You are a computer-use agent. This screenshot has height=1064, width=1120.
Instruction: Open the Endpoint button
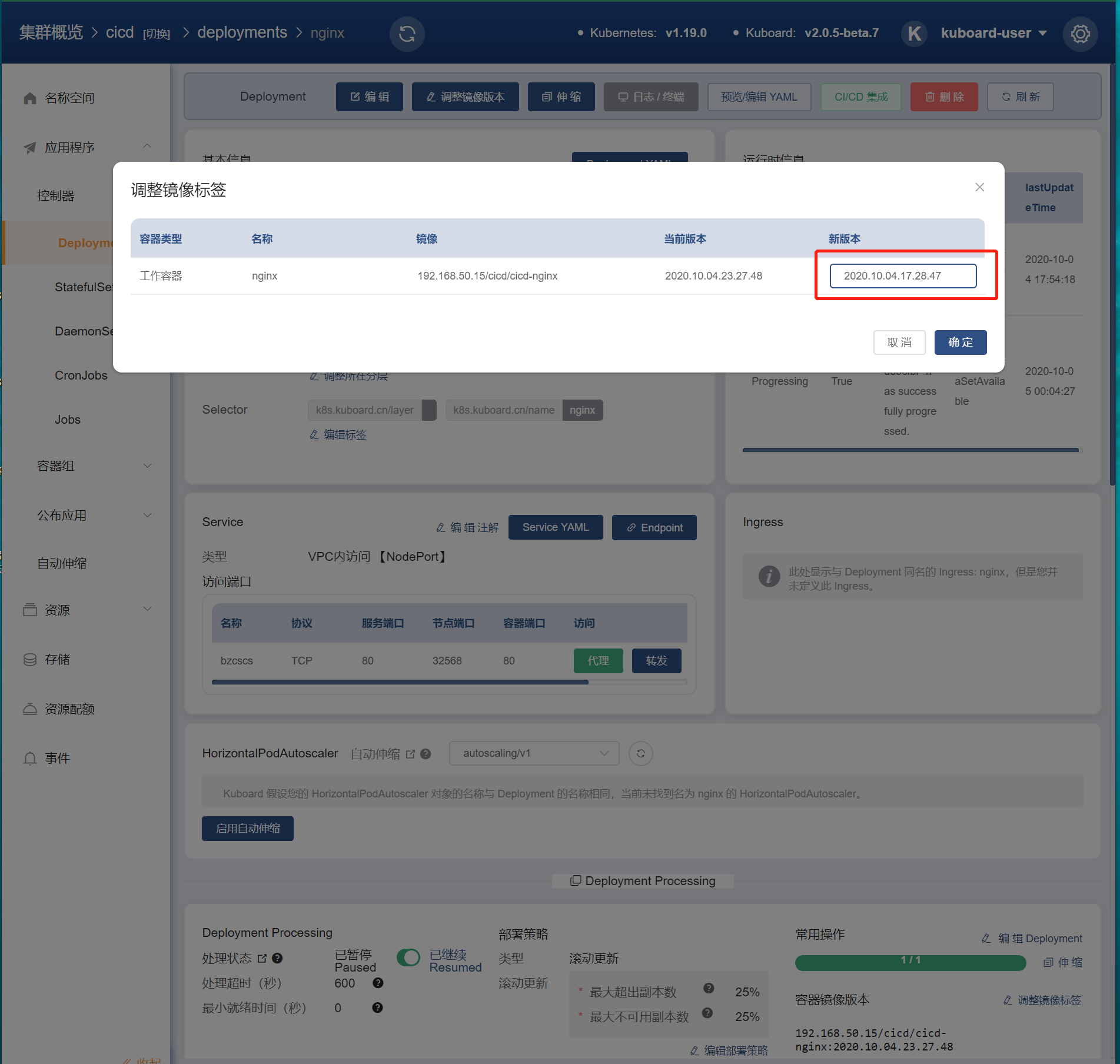point(654,527)
